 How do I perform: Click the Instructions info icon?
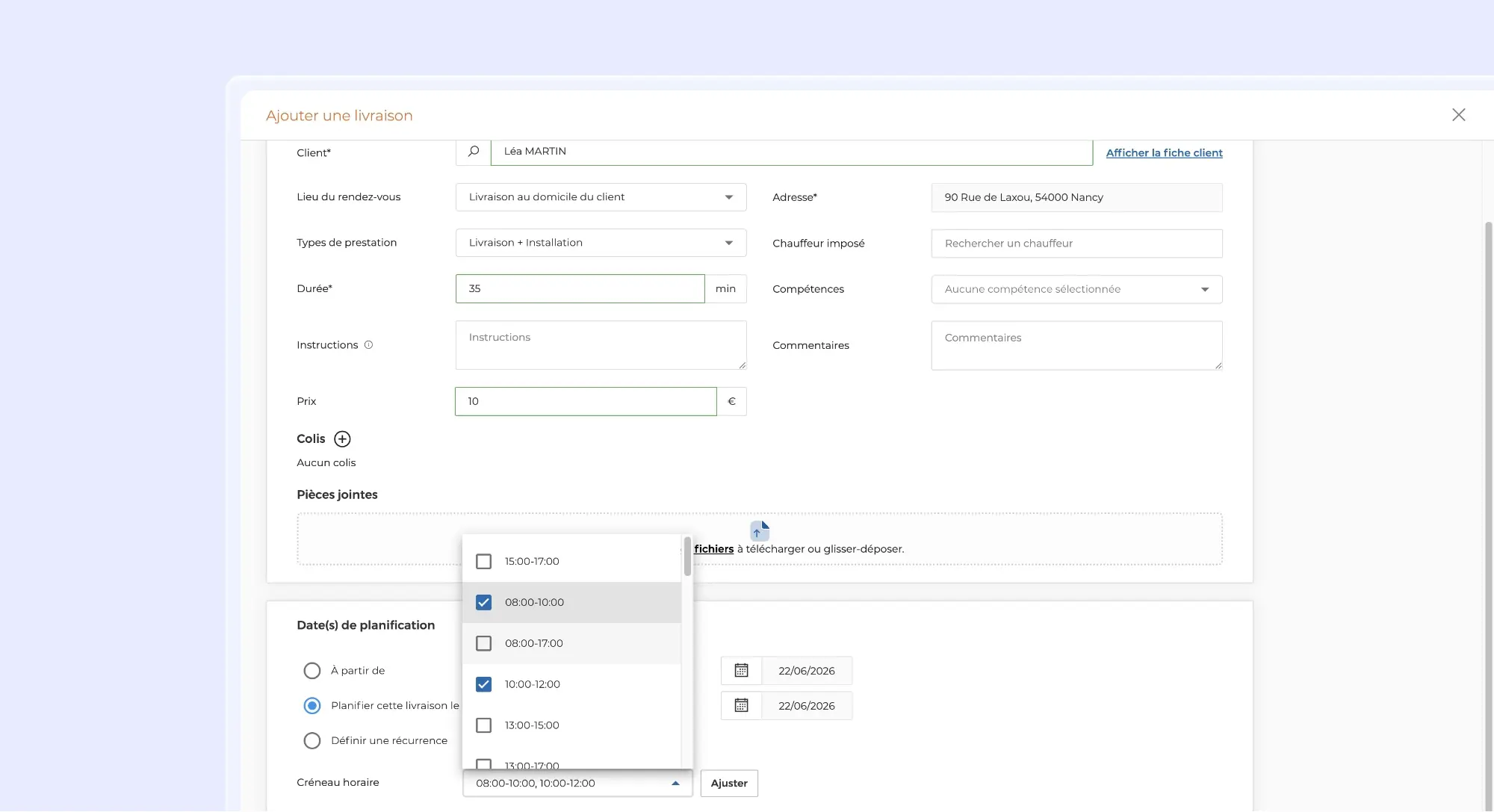(368, 345)
